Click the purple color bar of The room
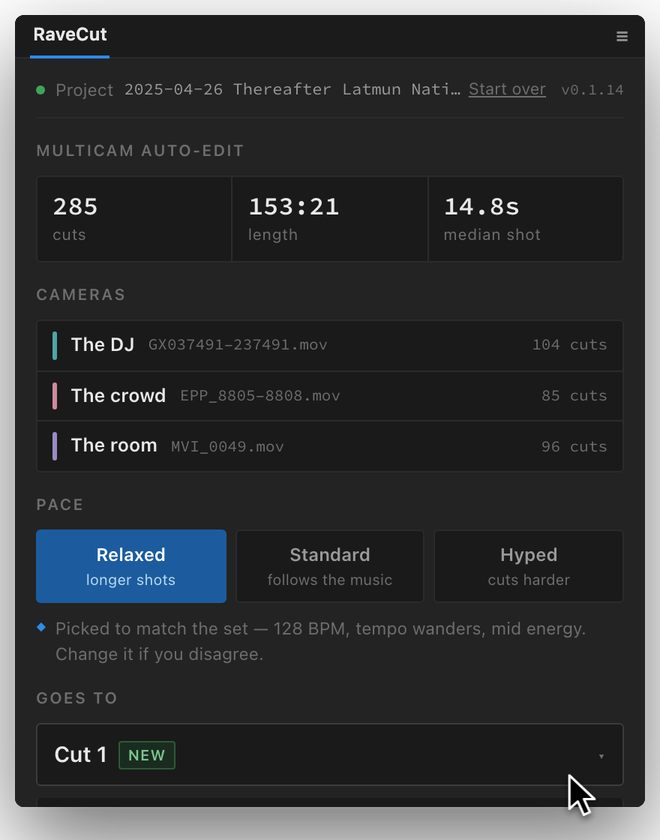 (x=55, y=446)
